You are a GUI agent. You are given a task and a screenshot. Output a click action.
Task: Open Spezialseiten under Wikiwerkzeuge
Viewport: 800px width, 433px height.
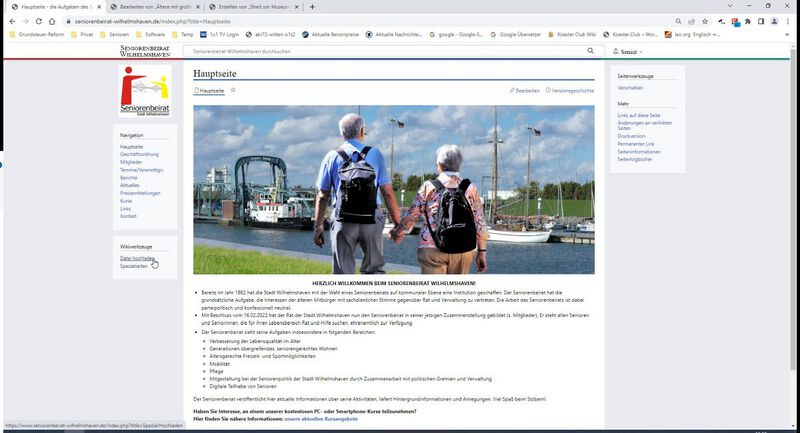point(134,266)
